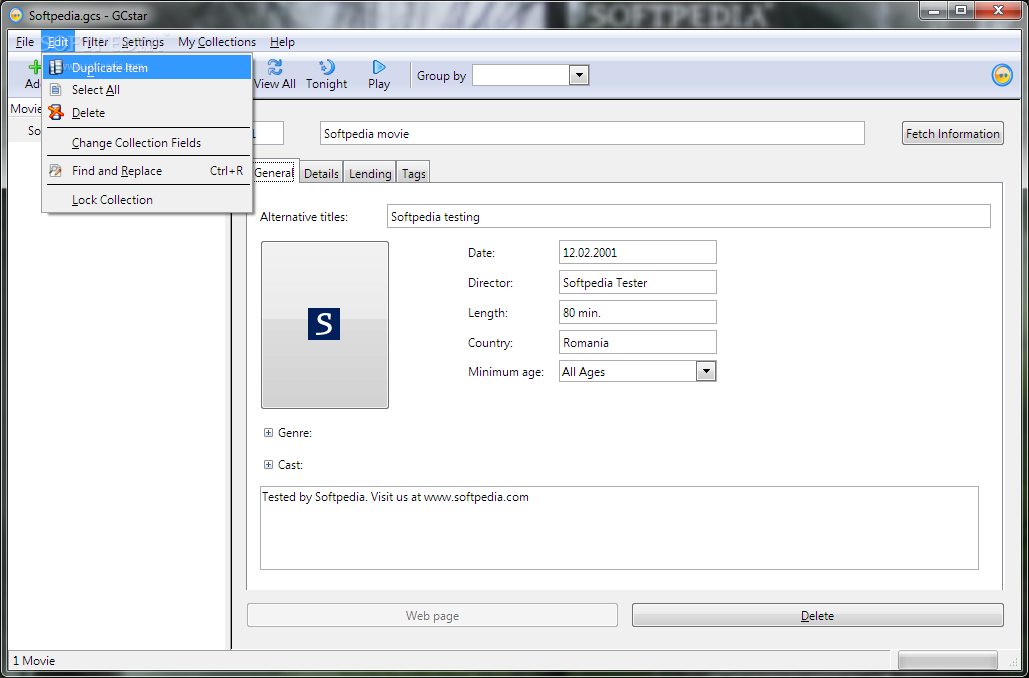Image resolution: width=1029 pixels, height=678 pixels.
Task: Choose Select All from the Edit menu
Action: pos(147,90)
